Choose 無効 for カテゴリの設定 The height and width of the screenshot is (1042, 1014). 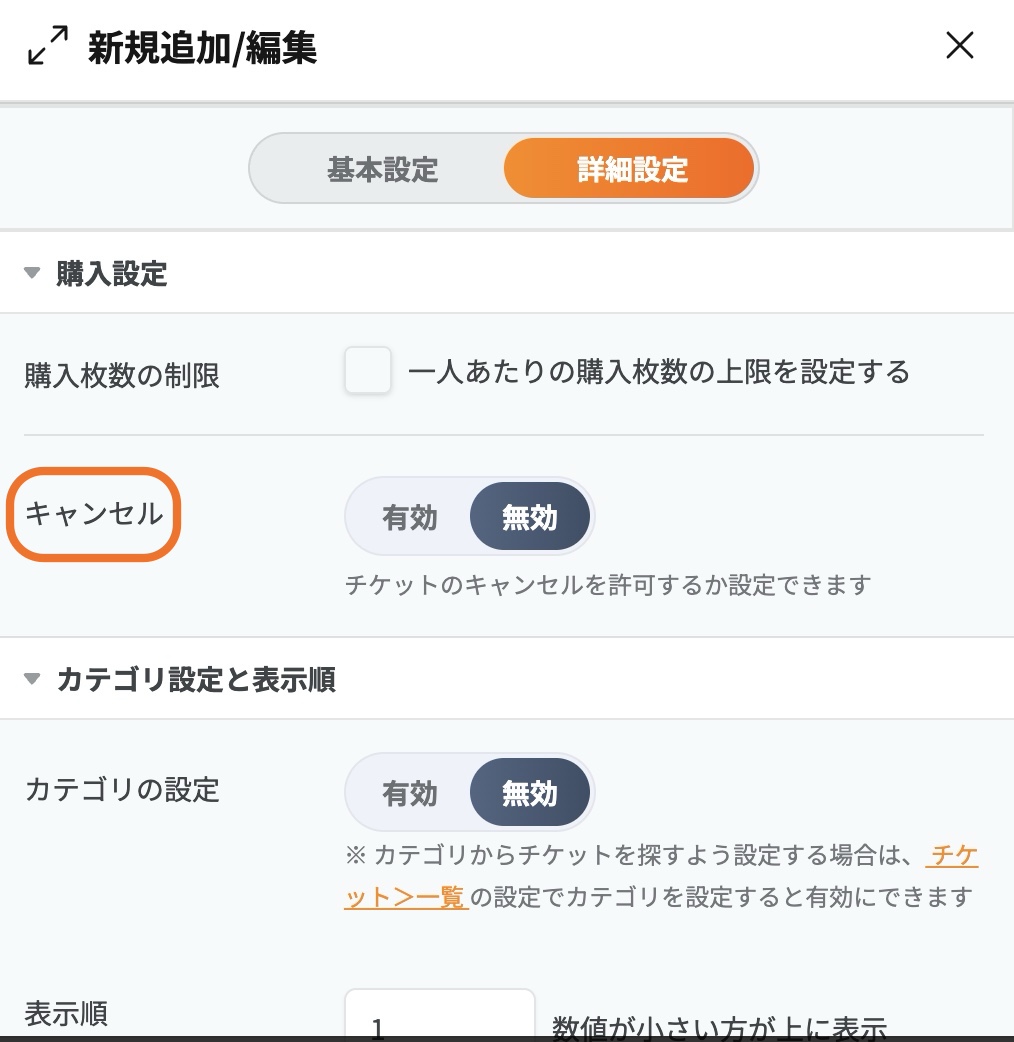click(530, 793)
